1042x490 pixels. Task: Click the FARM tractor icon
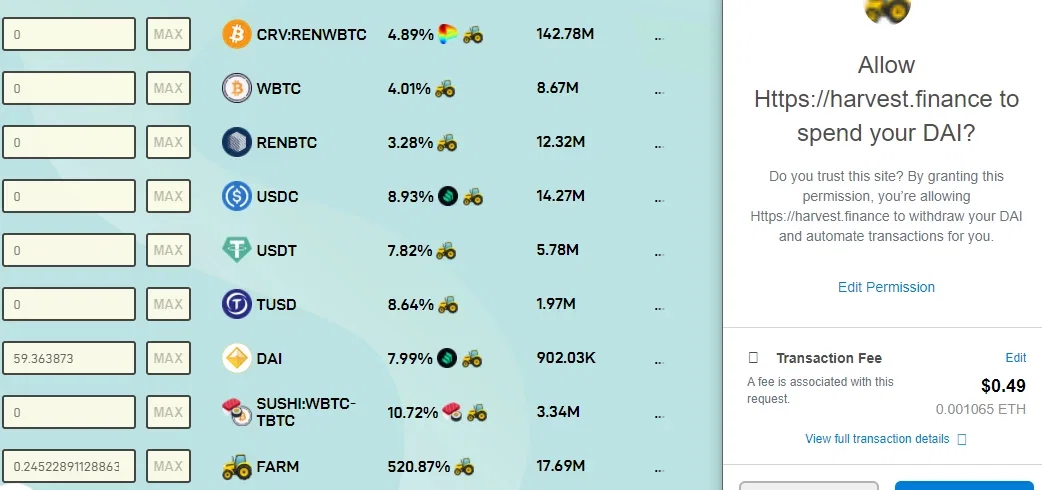(237, 467)
